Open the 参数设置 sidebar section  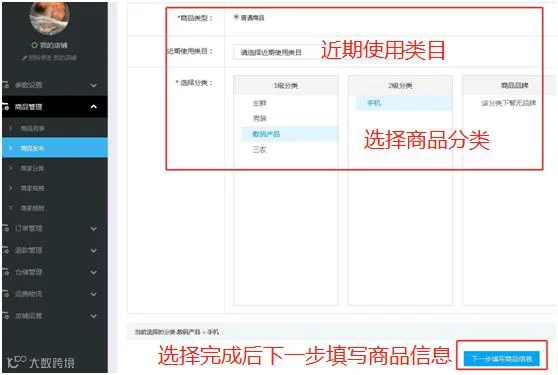coord(55,85)
